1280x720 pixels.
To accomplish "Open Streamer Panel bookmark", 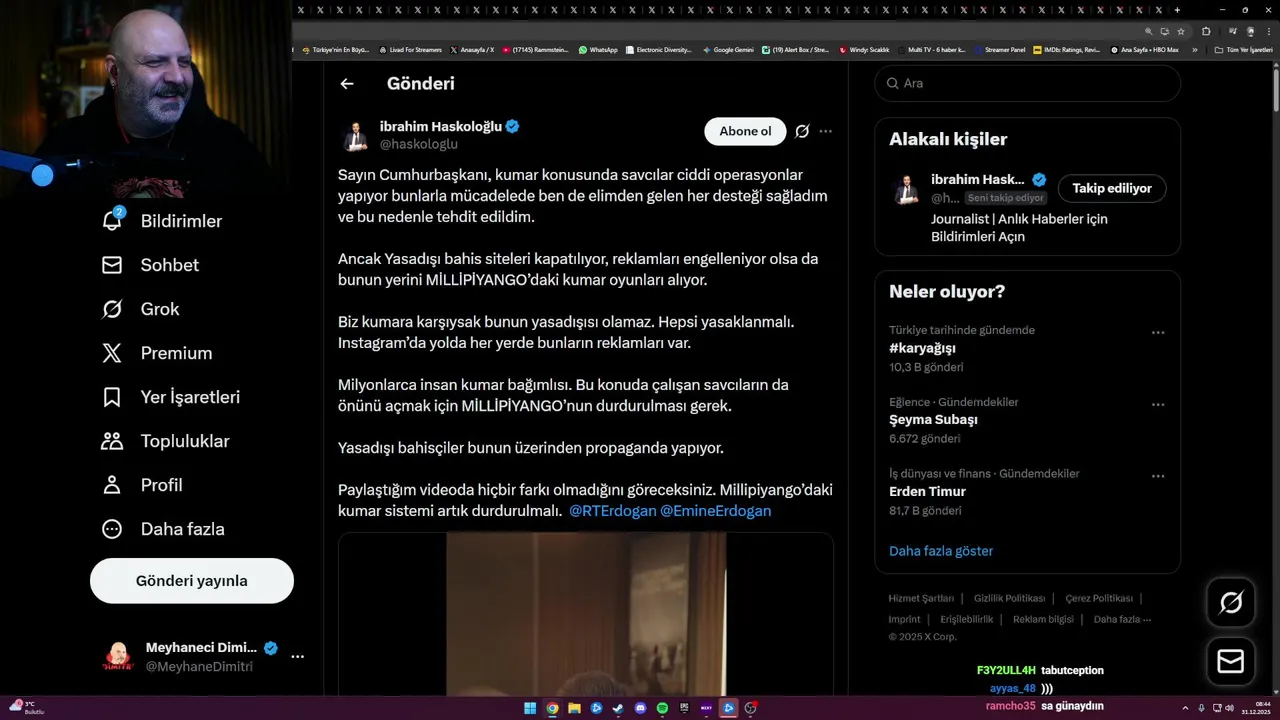I will (x=999, y=49).
